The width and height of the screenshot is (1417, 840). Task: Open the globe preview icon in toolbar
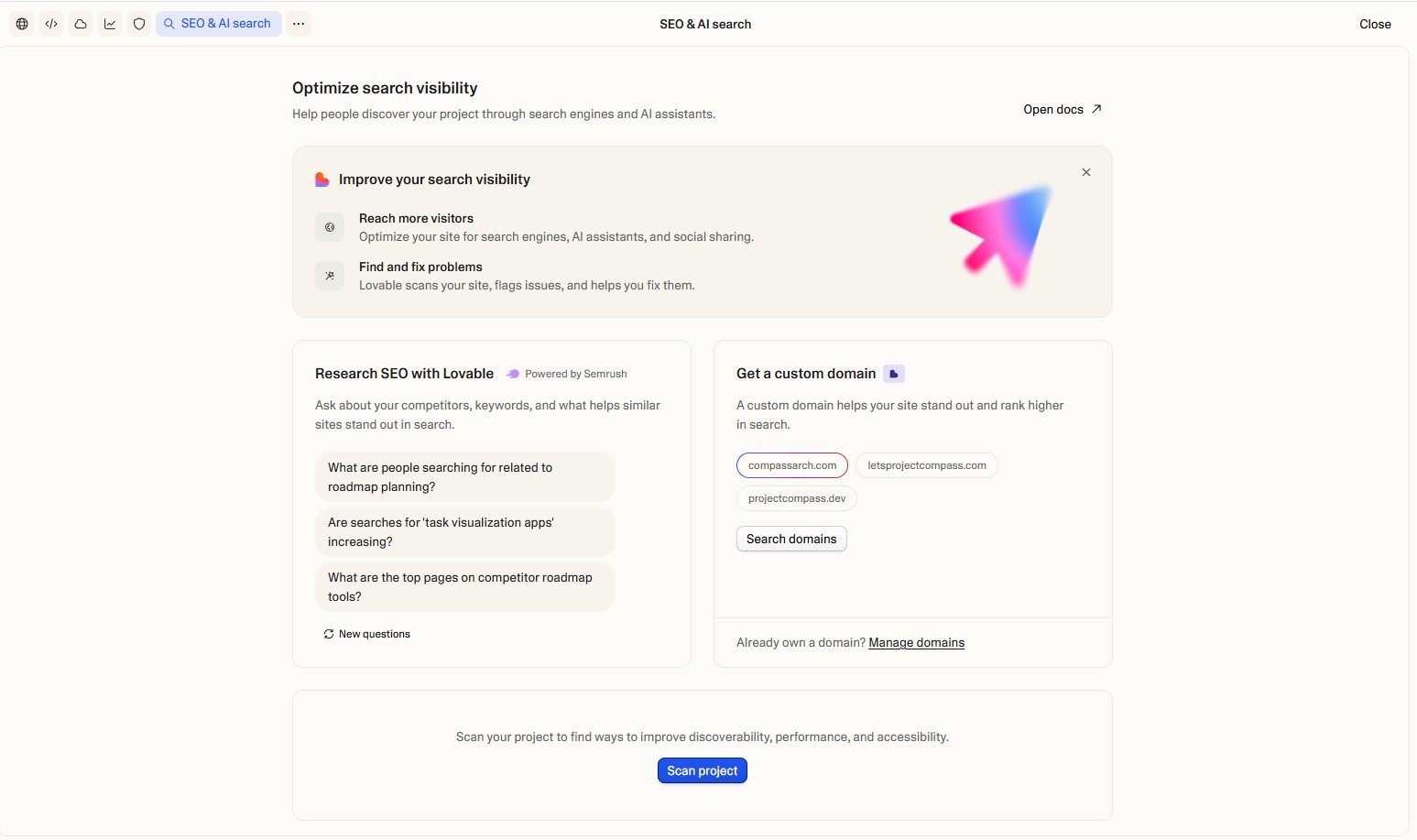click(22, 24)
